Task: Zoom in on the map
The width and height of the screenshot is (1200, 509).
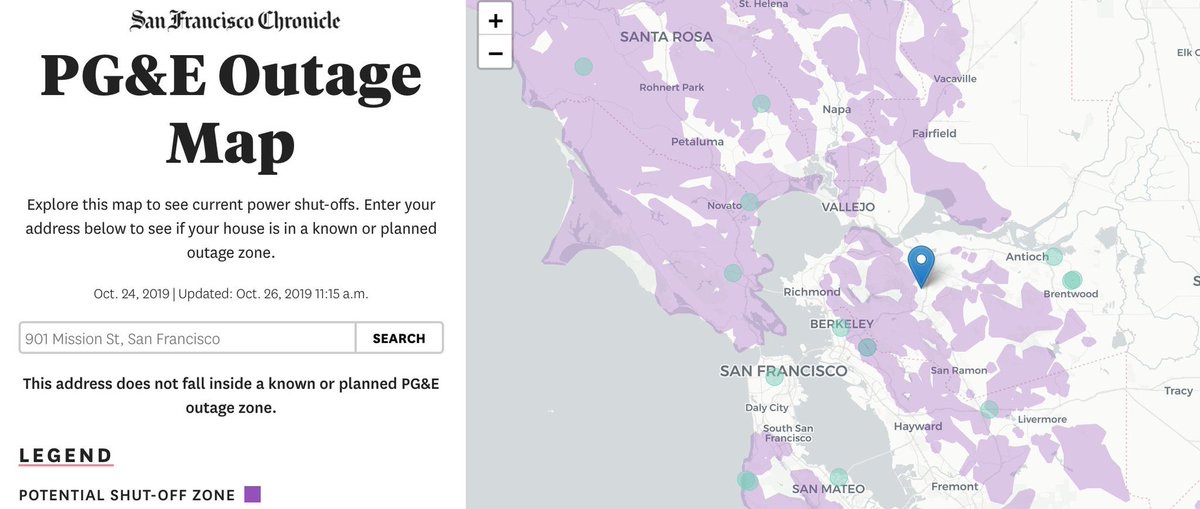Action: 495,19
